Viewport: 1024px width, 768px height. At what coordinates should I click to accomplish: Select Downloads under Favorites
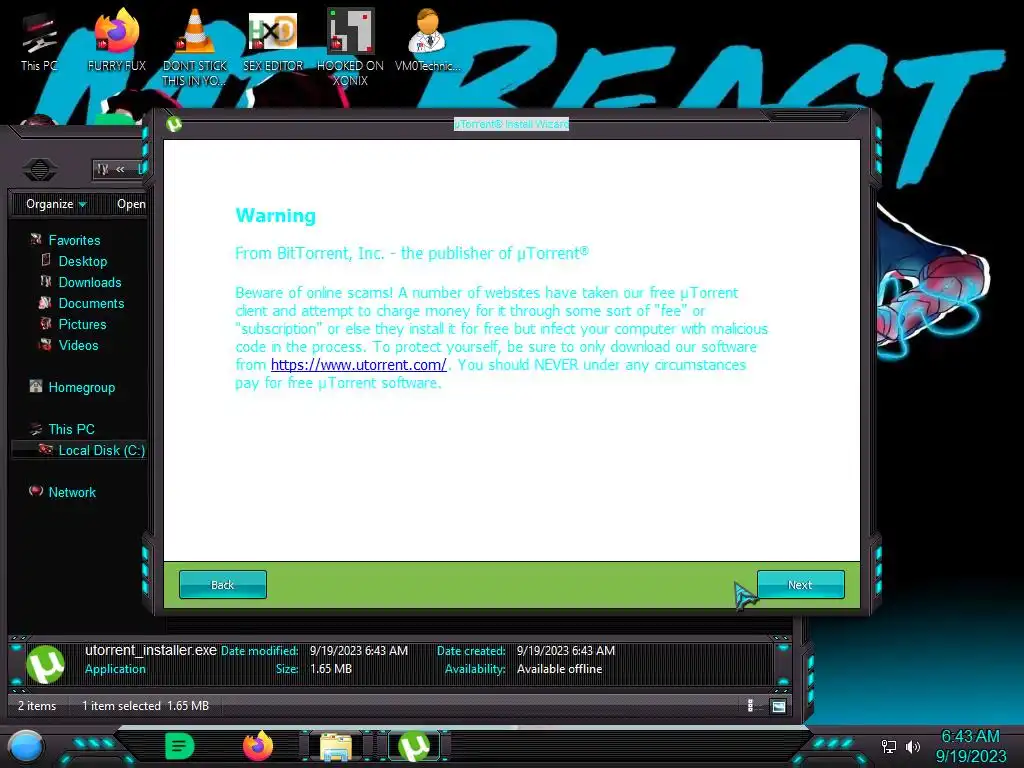click(x=89, y=282)
